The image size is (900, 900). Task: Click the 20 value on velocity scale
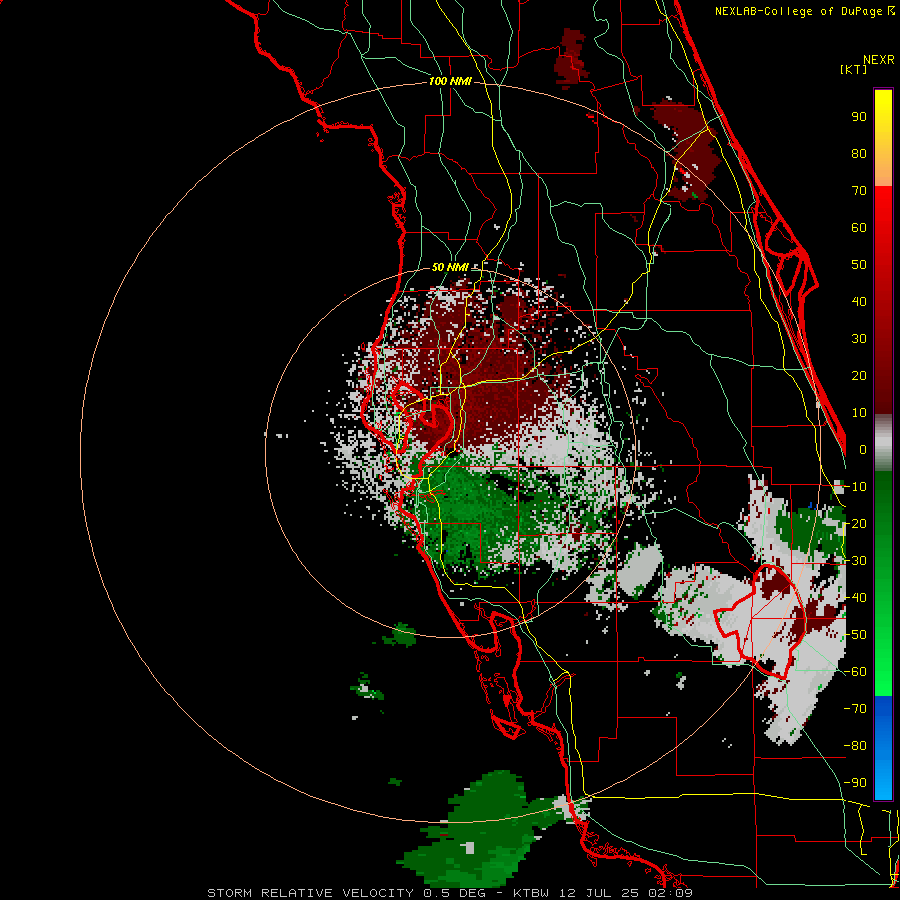pos(859,376)
